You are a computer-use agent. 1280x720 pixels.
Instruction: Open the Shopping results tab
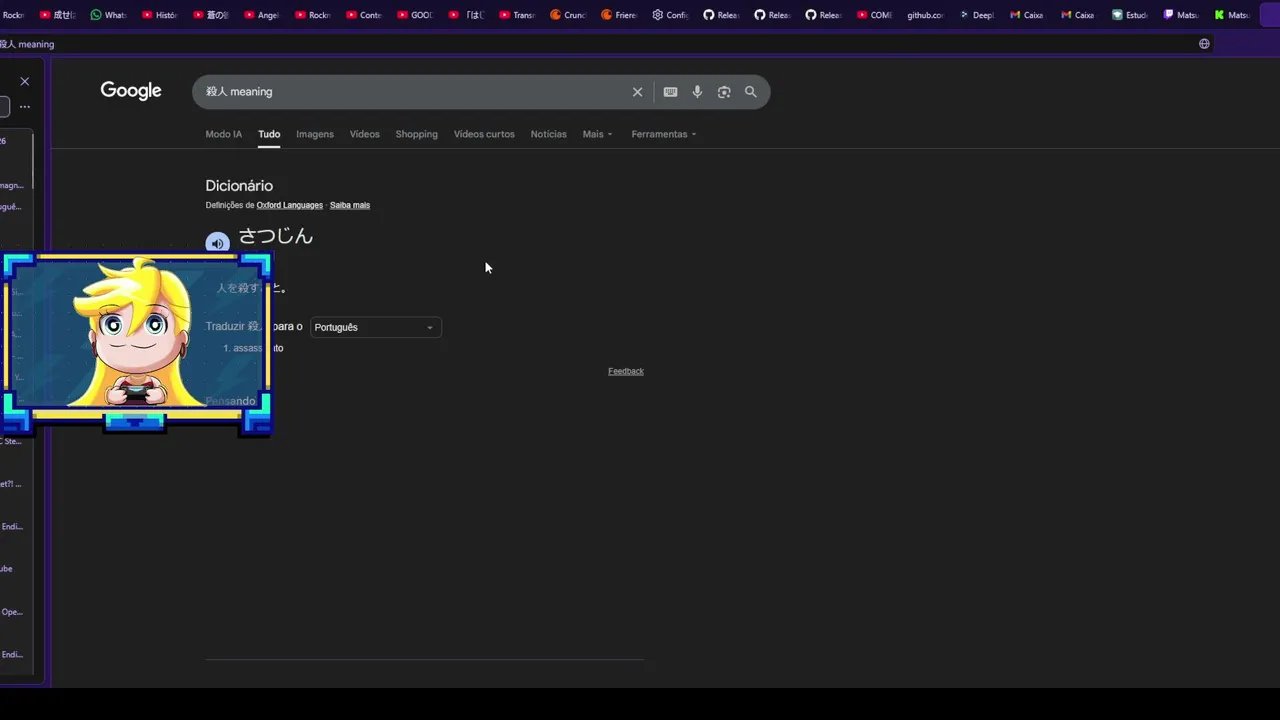click(416, 134)
